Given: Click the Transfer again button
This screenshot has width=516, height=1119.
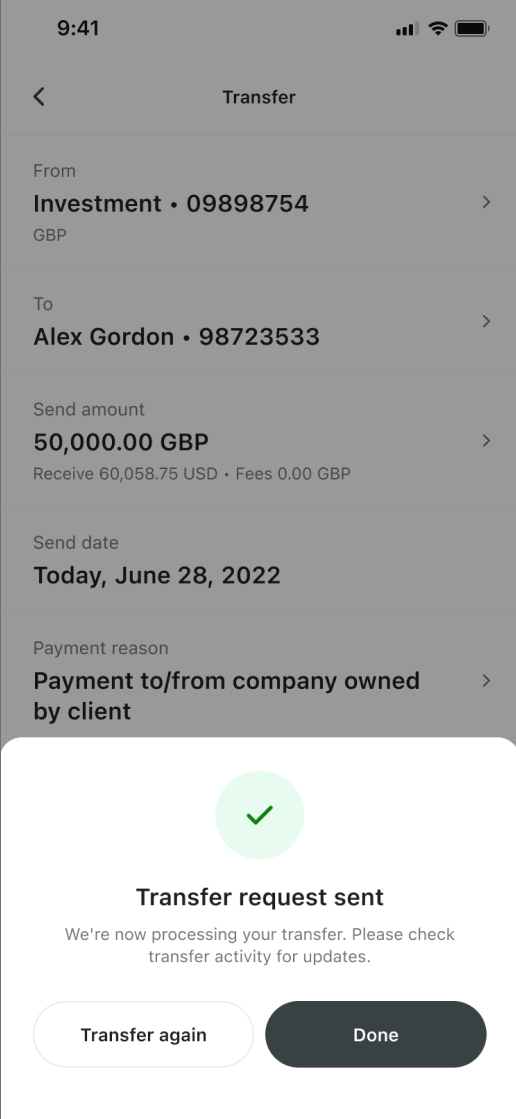Looking at the screenshot, I should click(143, 1035).
